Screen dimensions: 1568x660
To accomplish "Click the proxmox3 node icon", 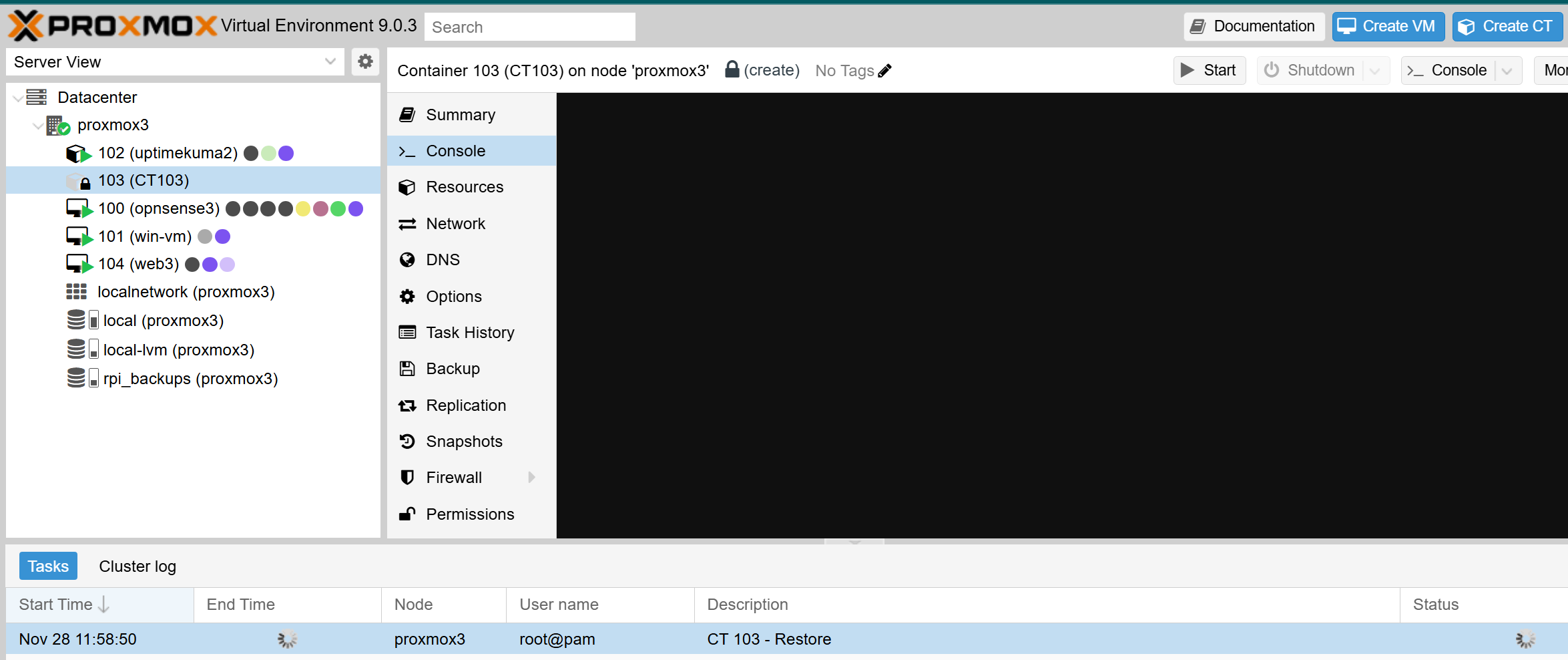I will 58,126.
